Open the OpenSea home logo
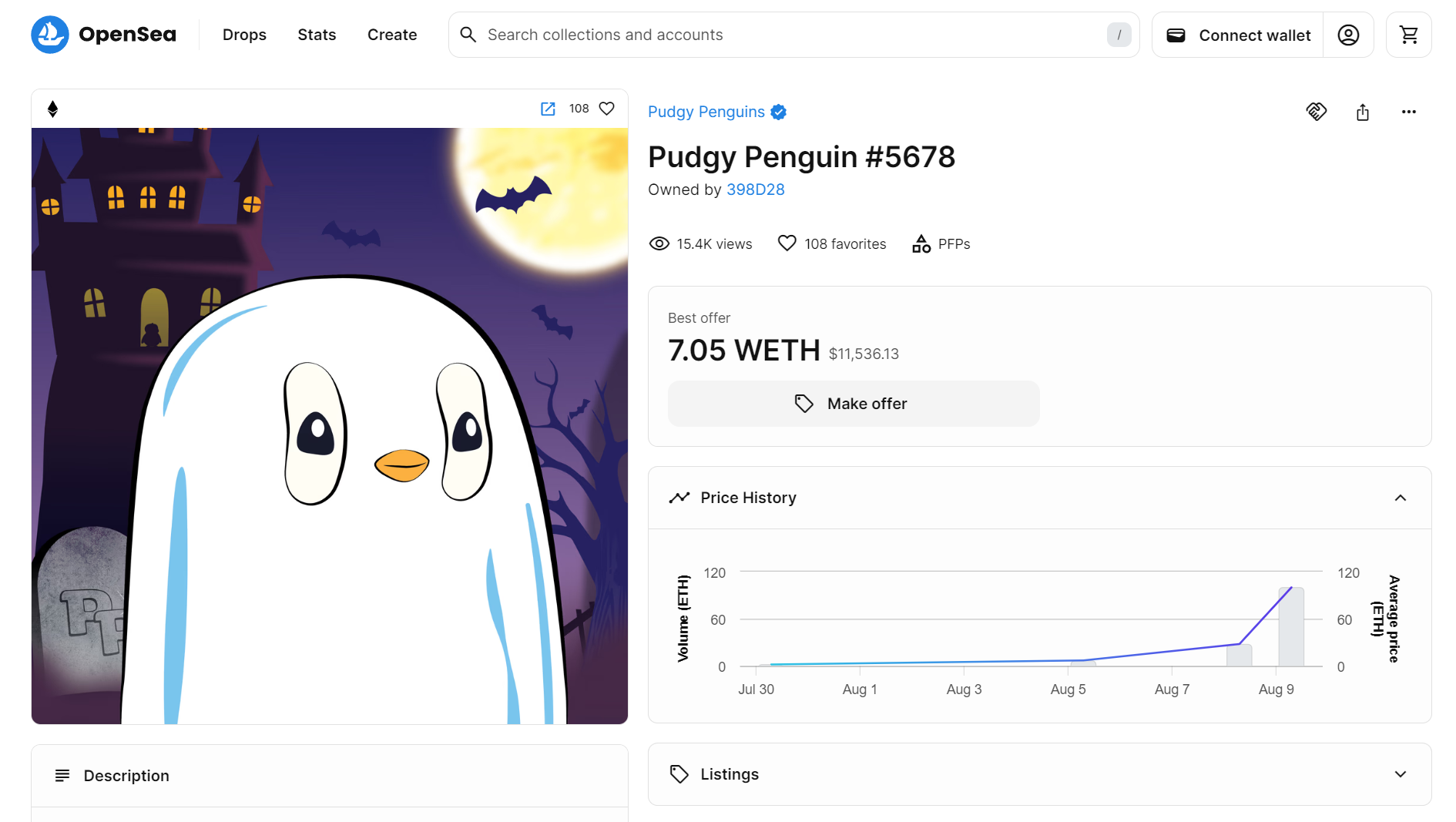The height and width of the screenshot is (822, 1456). (103, 35)
